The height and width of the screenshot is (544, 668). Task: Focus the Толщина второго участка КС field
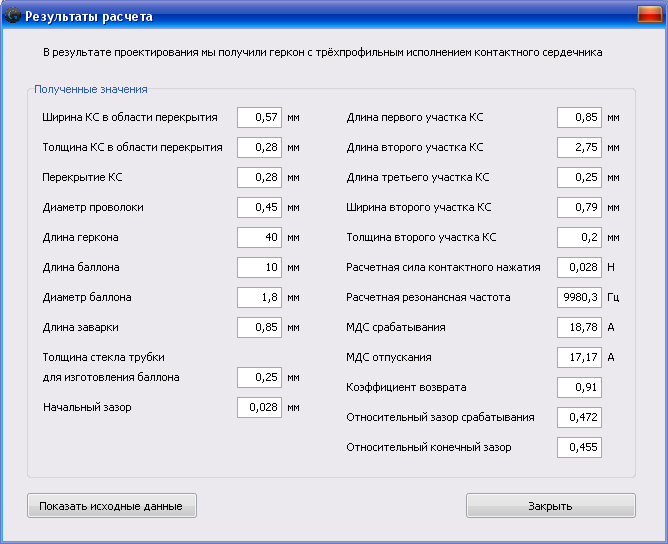click(579, 237)
